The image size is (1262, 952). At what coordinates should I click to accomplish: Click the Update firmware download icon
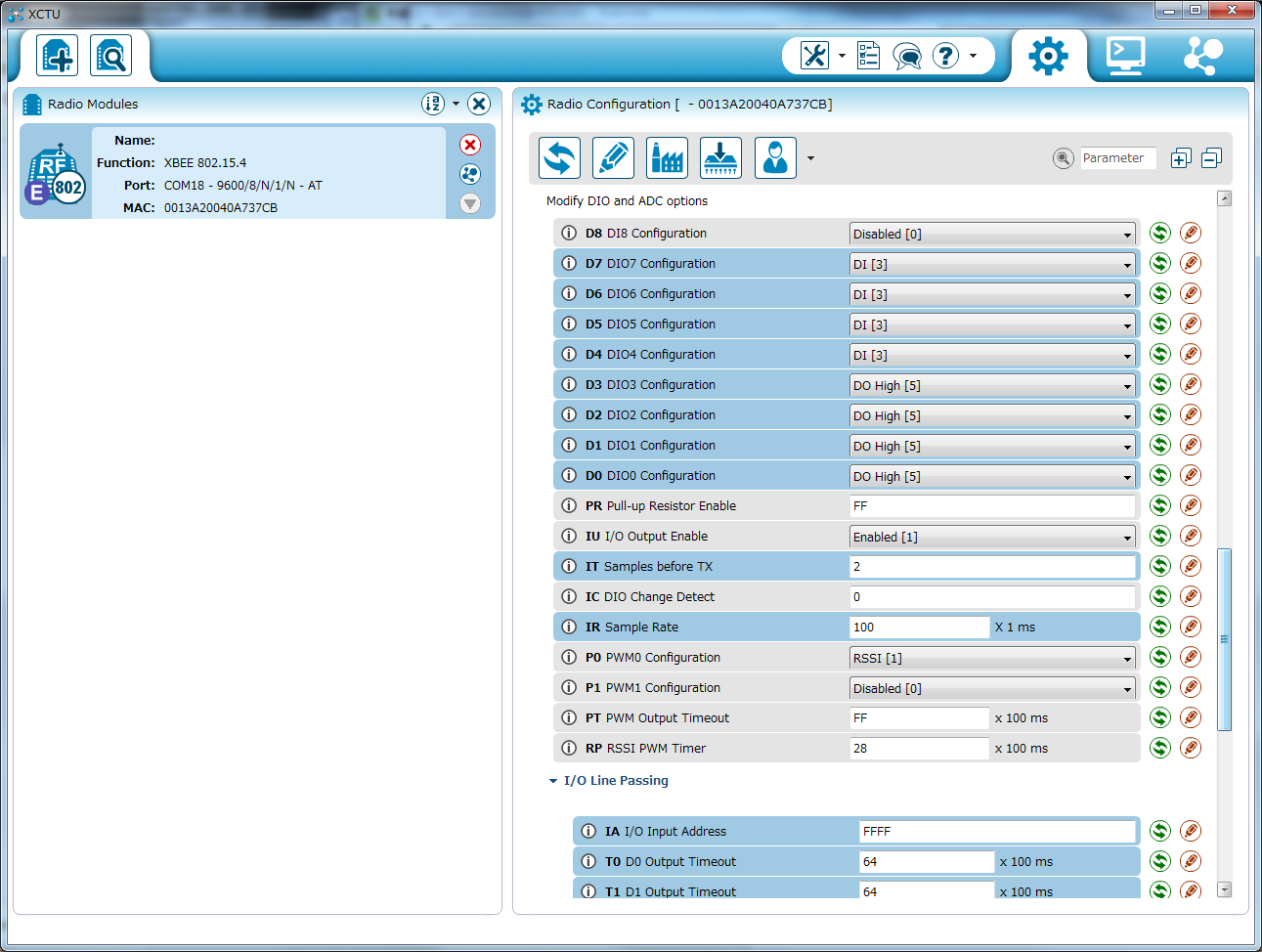point(721,157)
